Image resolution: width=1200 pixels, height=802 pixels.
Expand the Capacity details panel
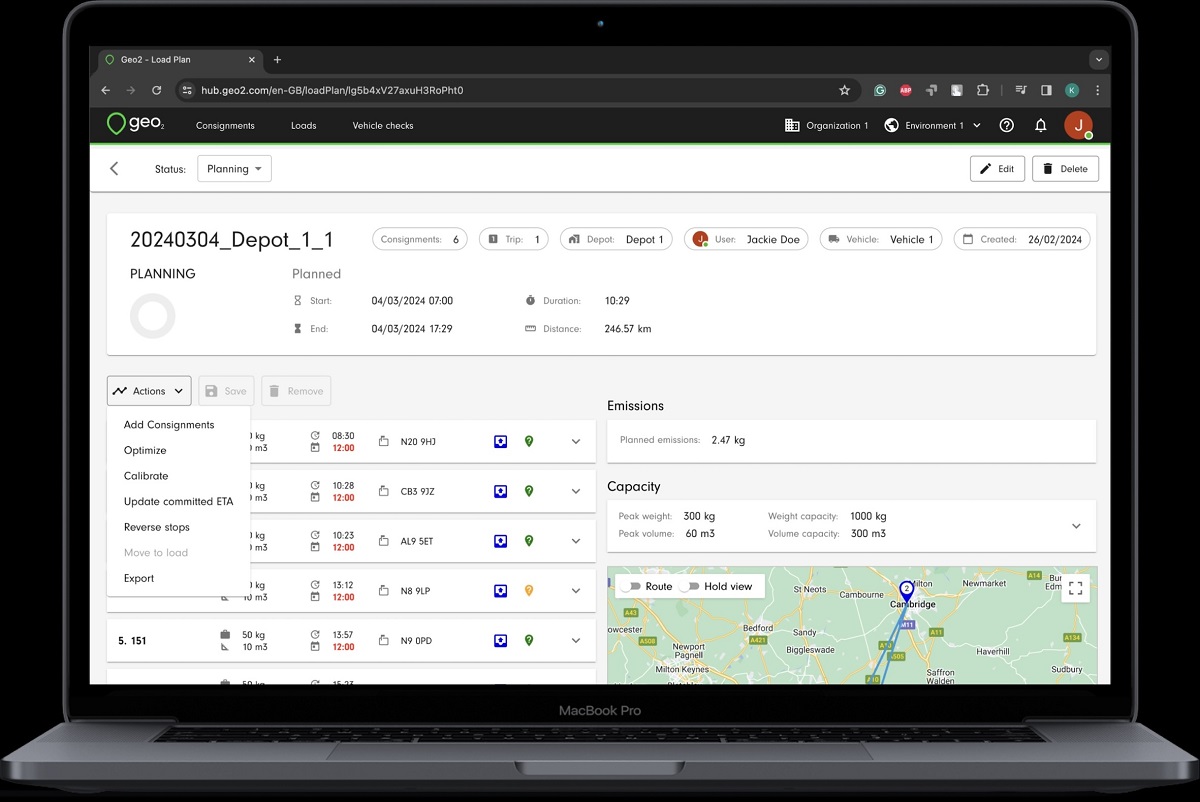1076,526
